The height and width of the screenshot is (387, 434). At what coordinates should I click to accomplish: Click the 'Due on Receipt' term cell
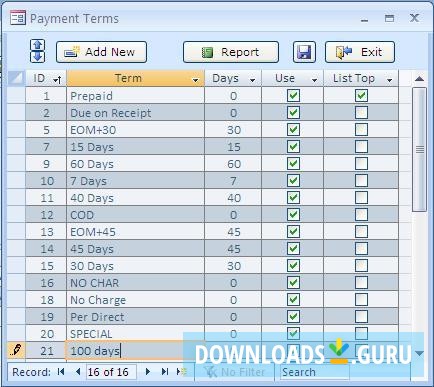tap(135, 113)
